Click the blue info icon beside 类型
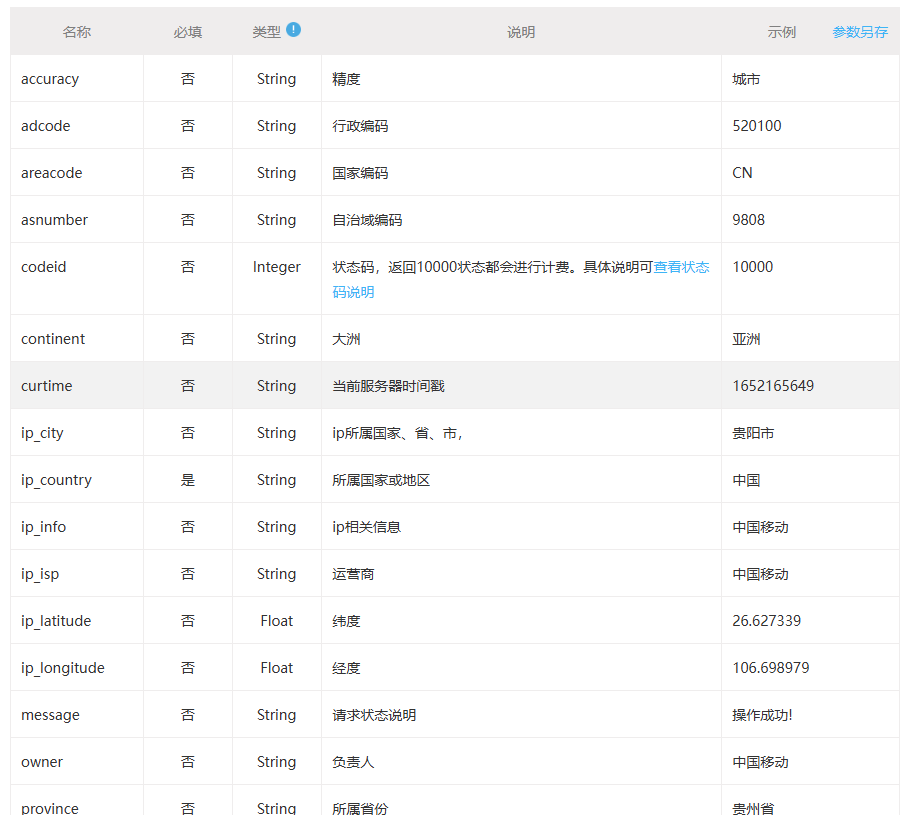Viewport: 911px width, 815px height. [x=293, y=29]
